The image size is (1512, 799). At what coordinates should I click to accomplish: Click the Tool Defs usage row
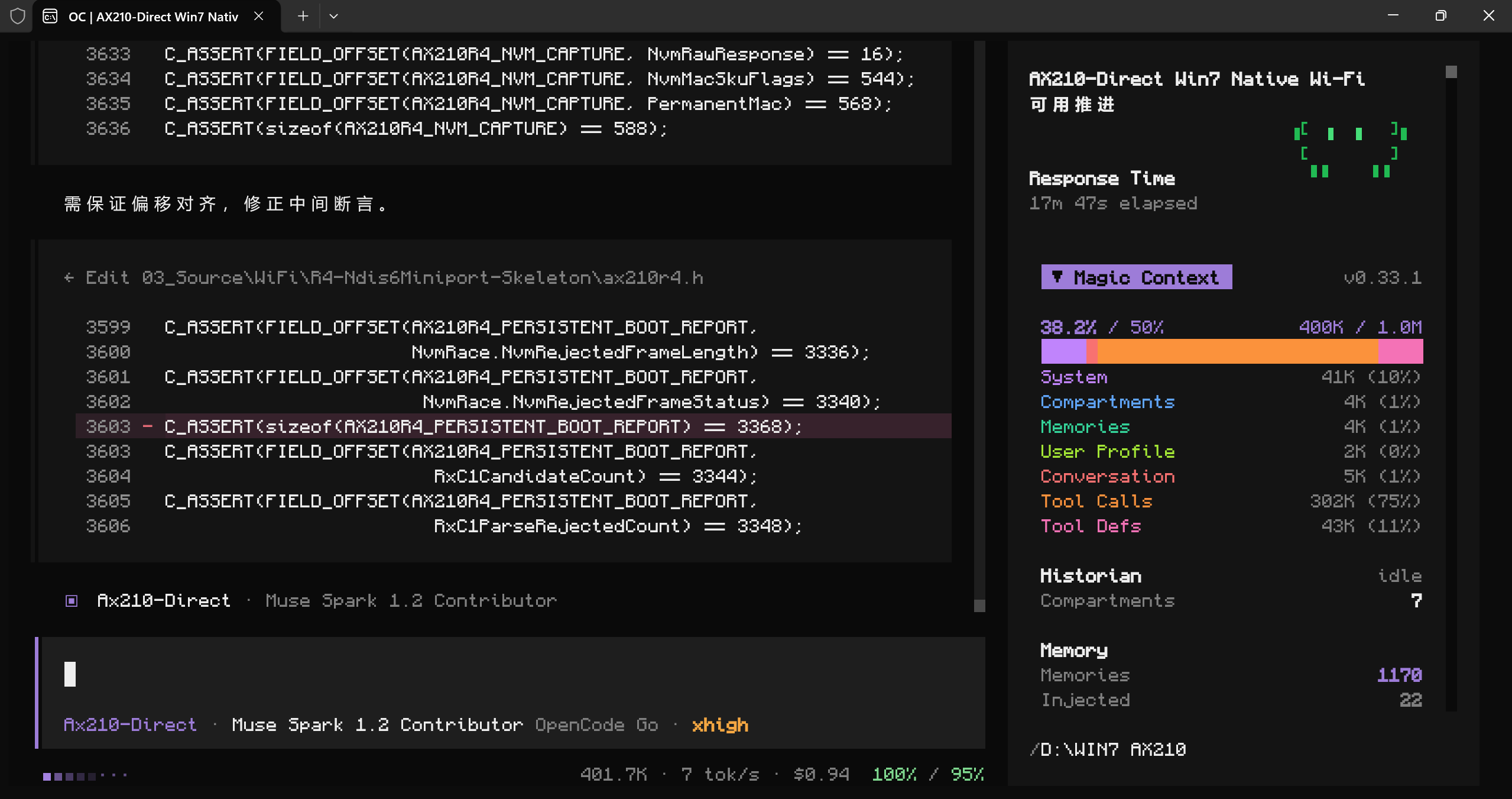[1231, 526]
